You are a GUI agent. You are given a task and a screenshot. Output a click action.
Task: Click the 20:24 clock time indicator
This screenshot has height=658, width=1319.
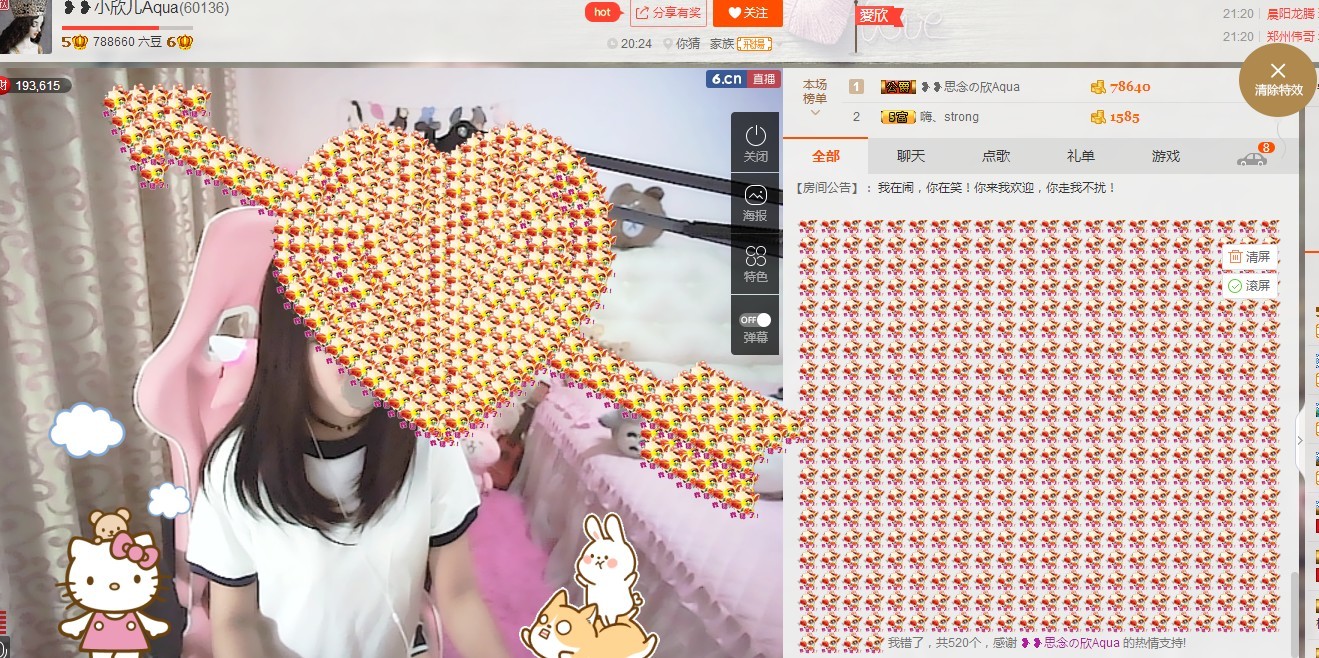(x=629, y=43)
